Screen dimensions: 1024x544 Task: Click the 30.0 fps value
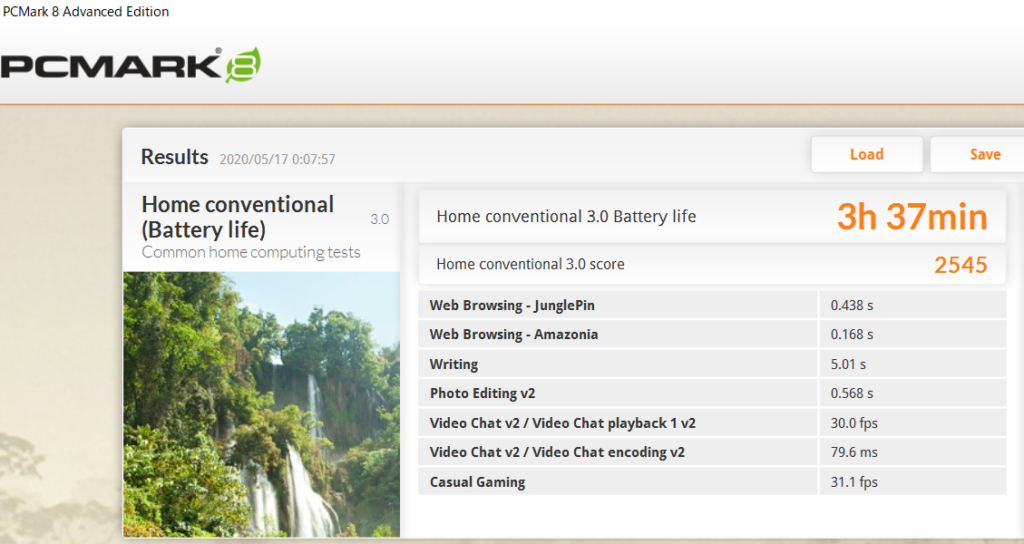[x=854, y=423]
